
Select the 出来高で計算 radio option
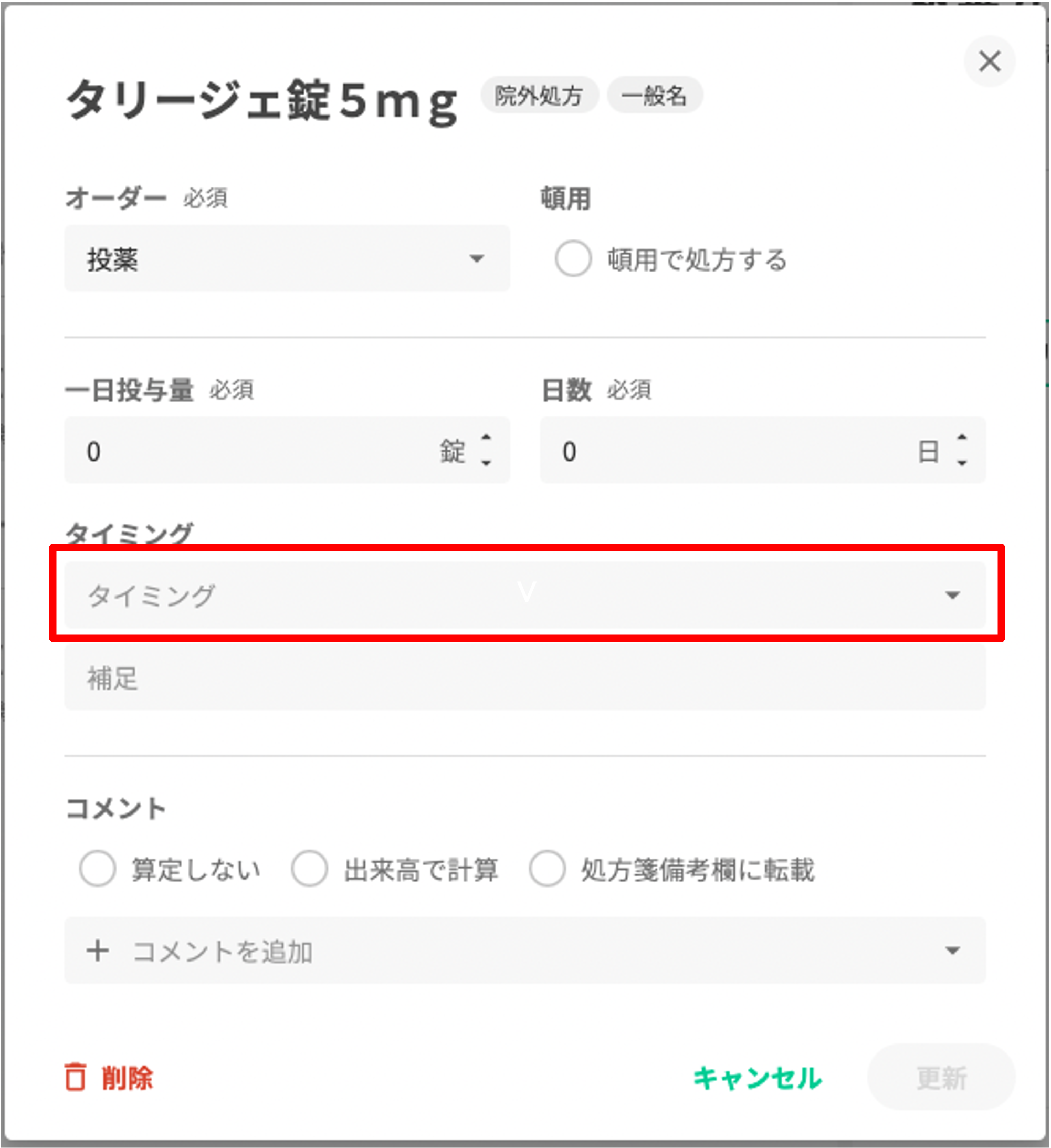309,869
